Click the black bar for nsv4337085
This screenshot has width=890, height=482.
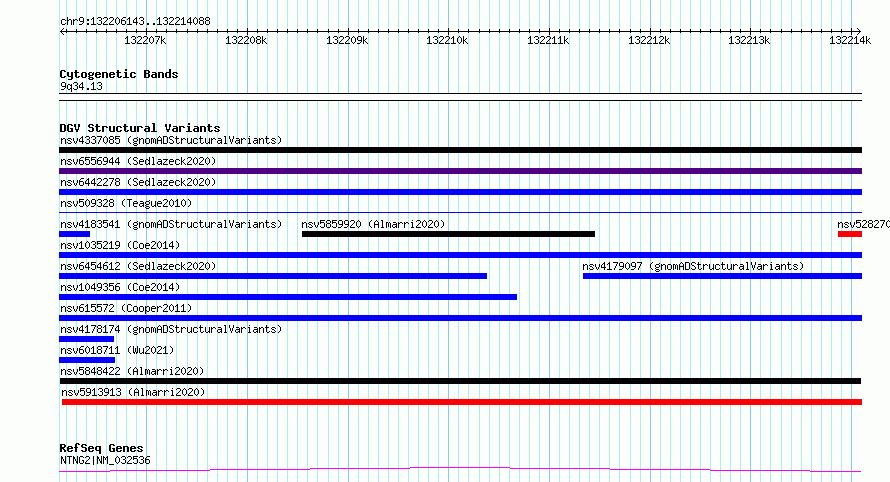(x=460, y=150)
